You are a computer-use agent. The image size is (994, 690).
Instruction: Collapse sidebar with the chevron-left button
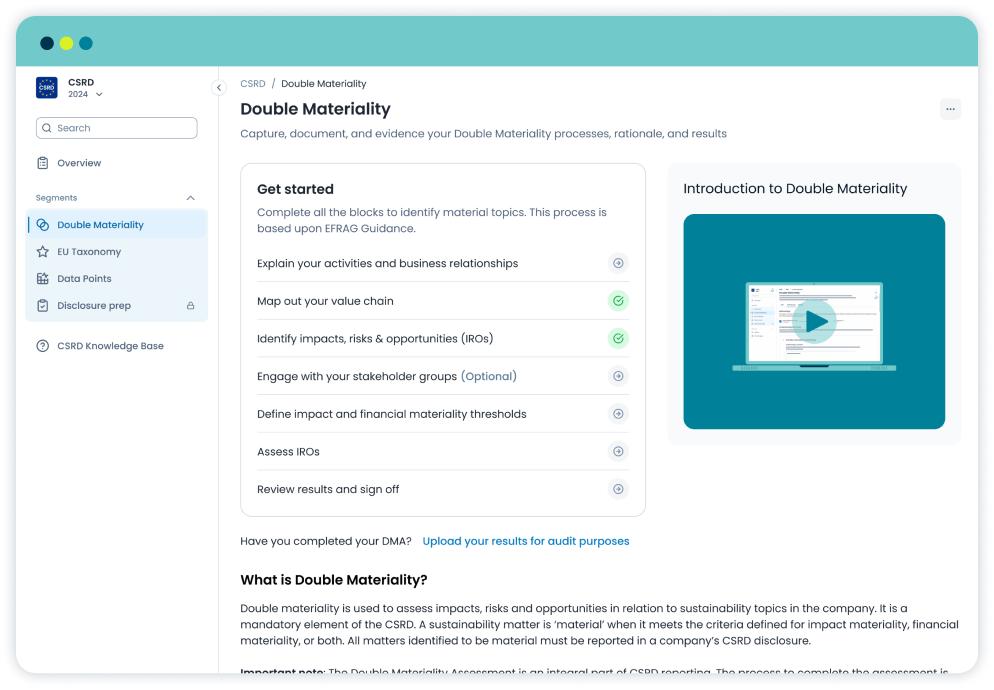219,88
